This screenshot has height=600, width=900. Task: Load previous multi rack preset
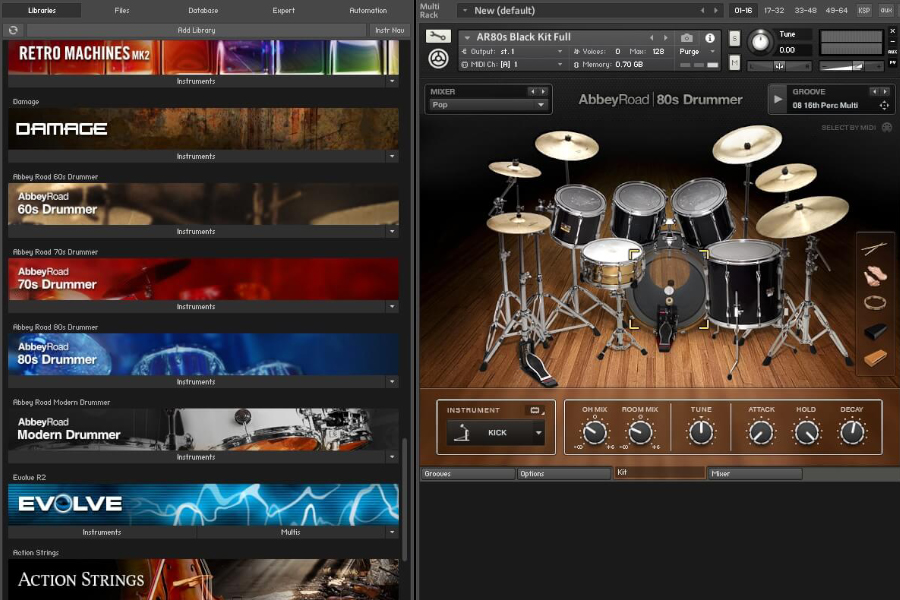tap(702, 10)
